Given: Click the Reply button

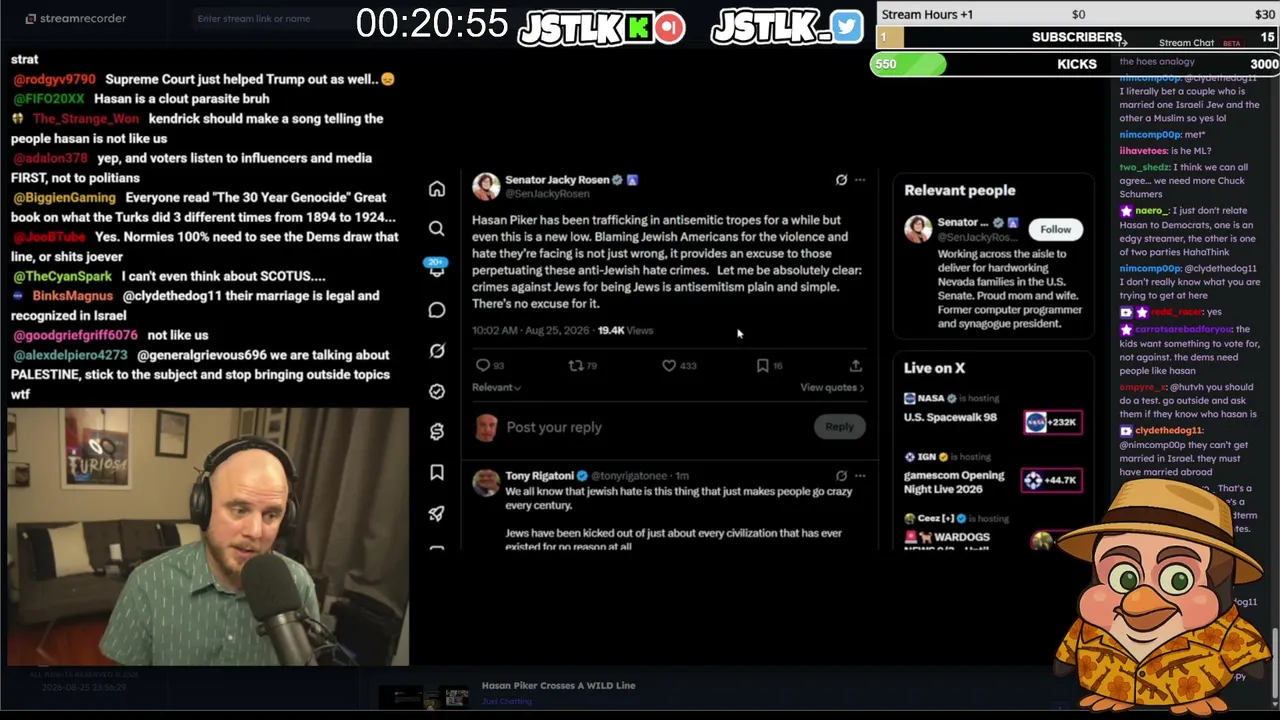Looking at the screenshot, I should [x=839, y=427].
